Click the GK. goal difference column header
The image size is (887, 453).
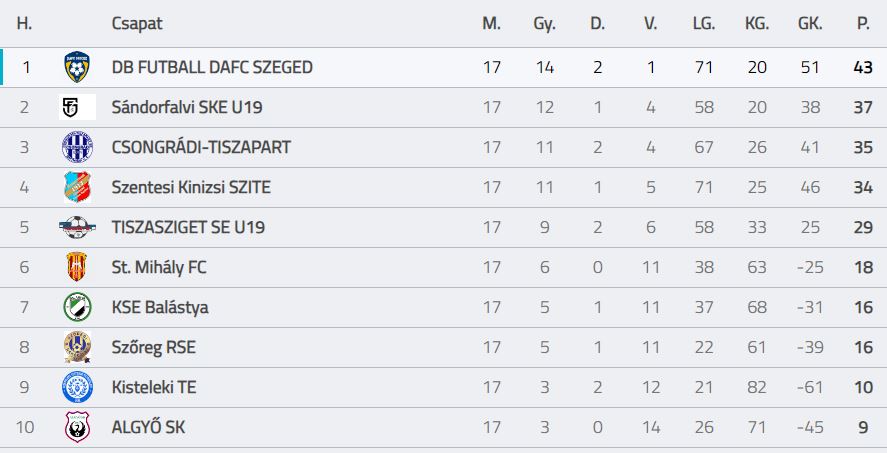[810, 23]
